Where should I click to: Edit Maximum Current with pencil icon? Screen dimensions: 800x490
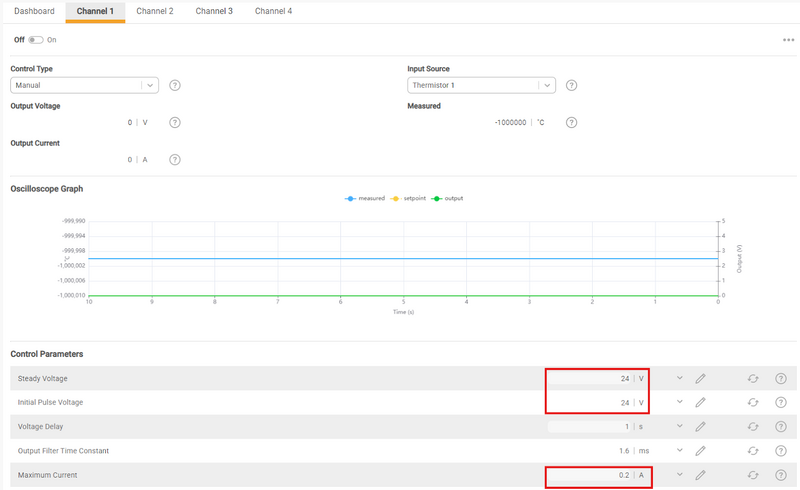tap(701, 475)
